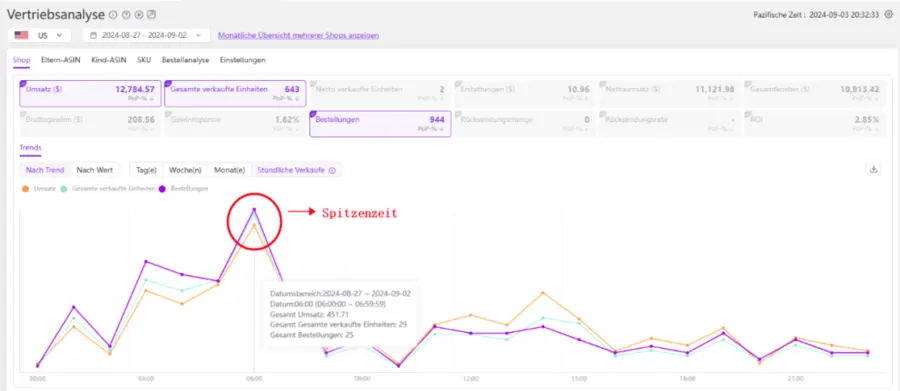
Task: Click the 944 Bestellungen value
Action: tap(437, 120)
